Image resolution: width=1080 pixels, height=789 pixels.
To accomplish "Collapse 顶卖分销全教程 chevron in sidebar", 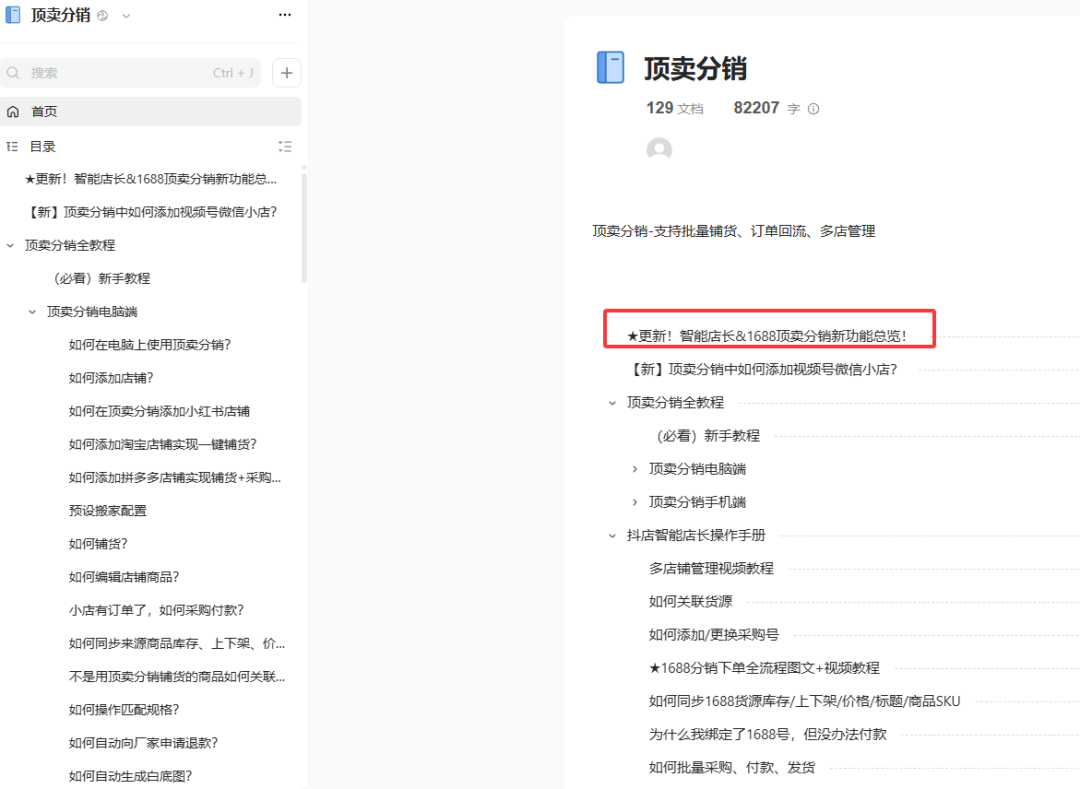I will (10, 245).
